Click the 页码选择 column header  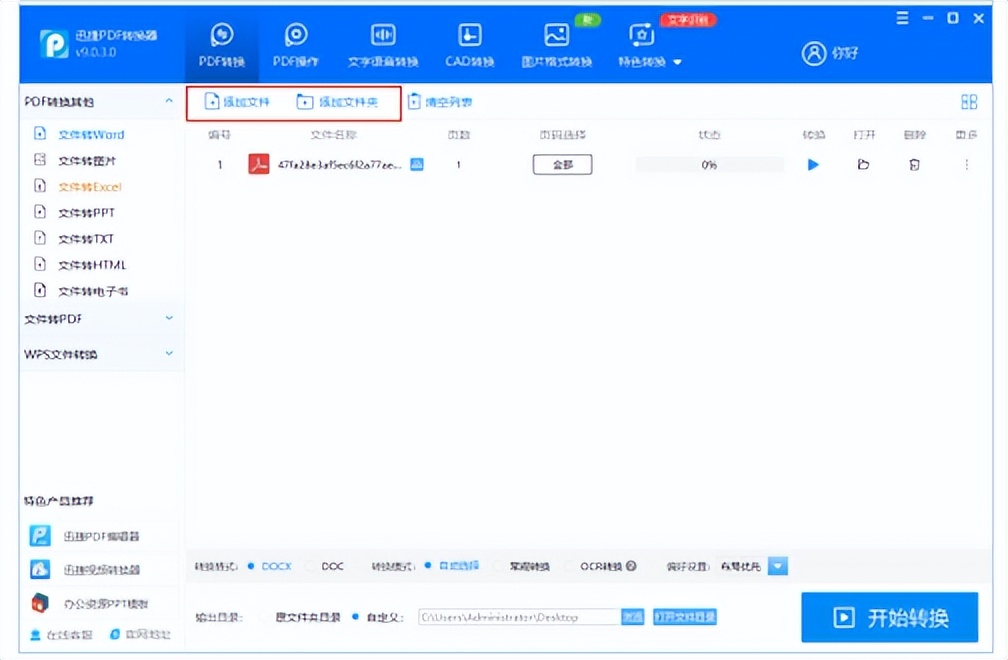[562, 134]
